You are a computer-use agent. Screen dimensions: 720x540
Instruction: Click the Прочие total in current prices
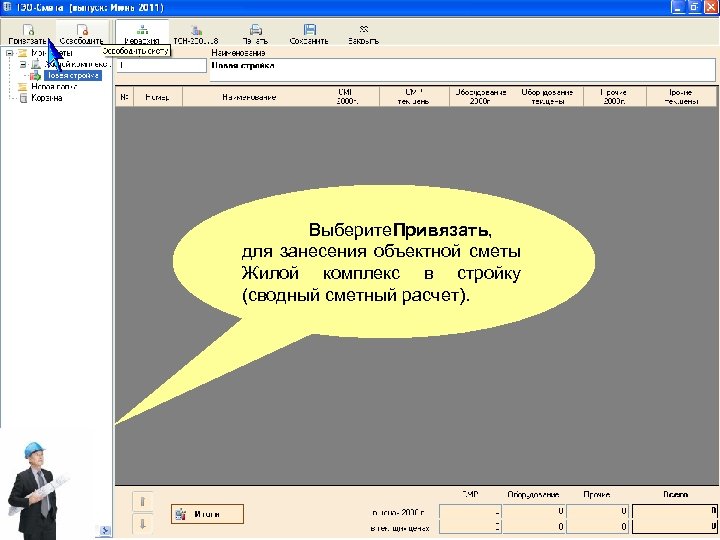(598, 526)
